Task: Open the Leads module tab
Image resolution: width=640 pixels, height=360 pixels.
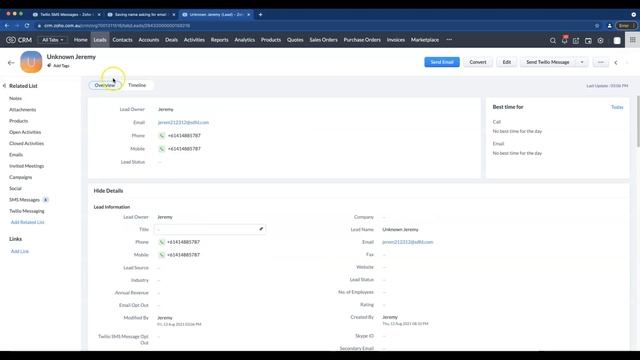Action: tap(100, 40)
